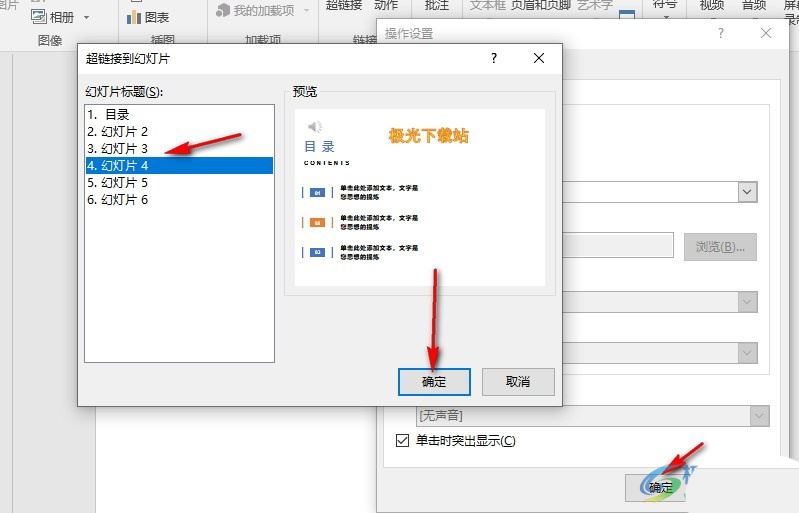799x513 pixels.
Task: Toggle 单击时突出显示 checkbox
Action: (x=403, y=441)
